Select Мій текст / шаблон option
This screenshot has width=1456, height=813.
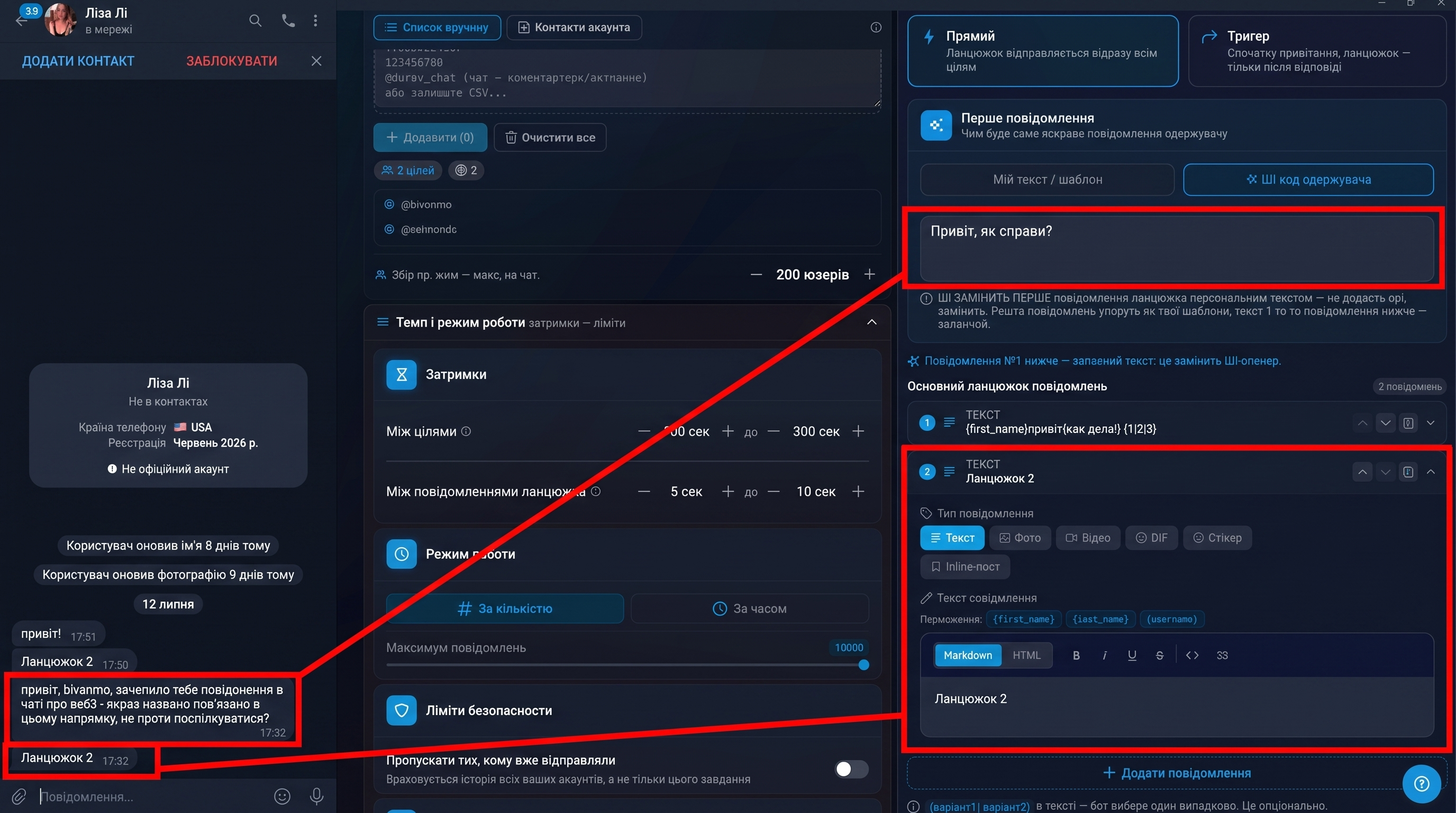pyautogui.click(x=1048, y=180)
